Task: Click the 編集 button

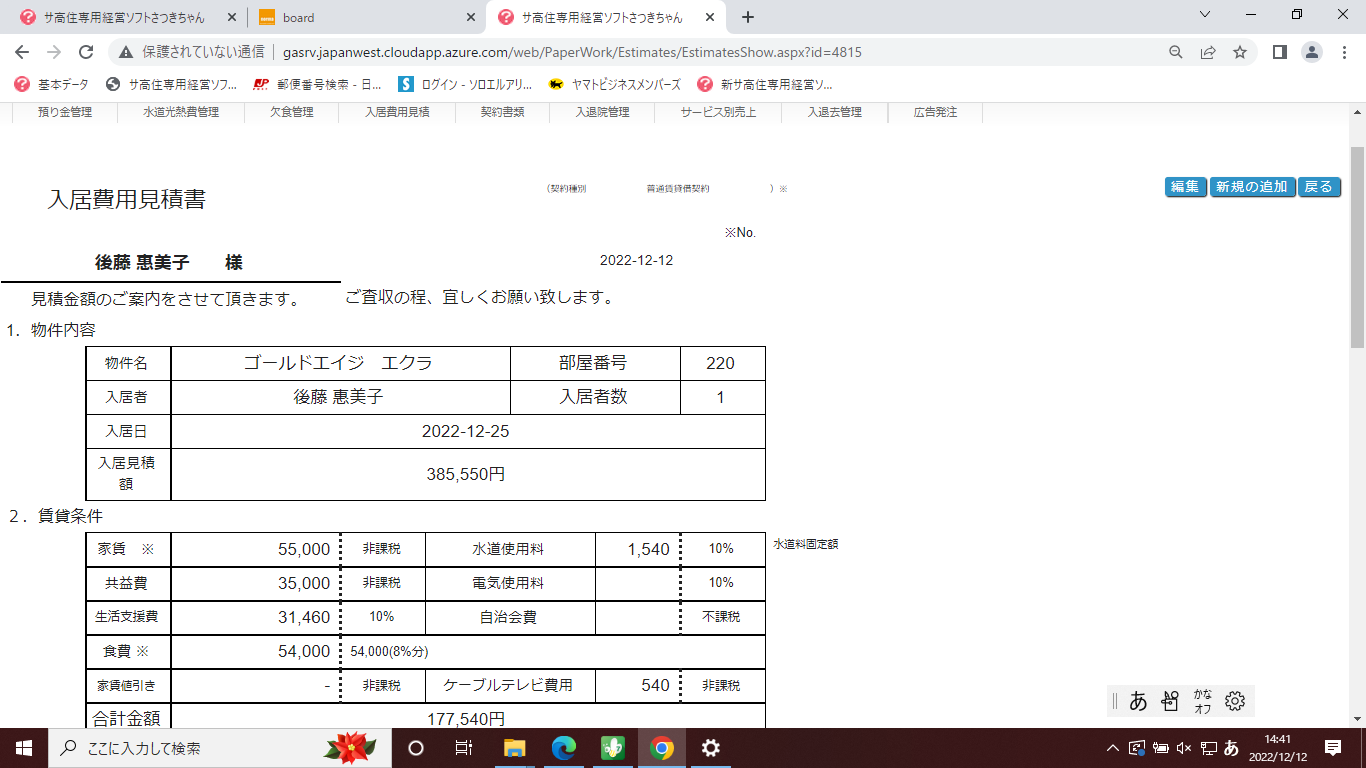Action: [x=1185, y=187]
